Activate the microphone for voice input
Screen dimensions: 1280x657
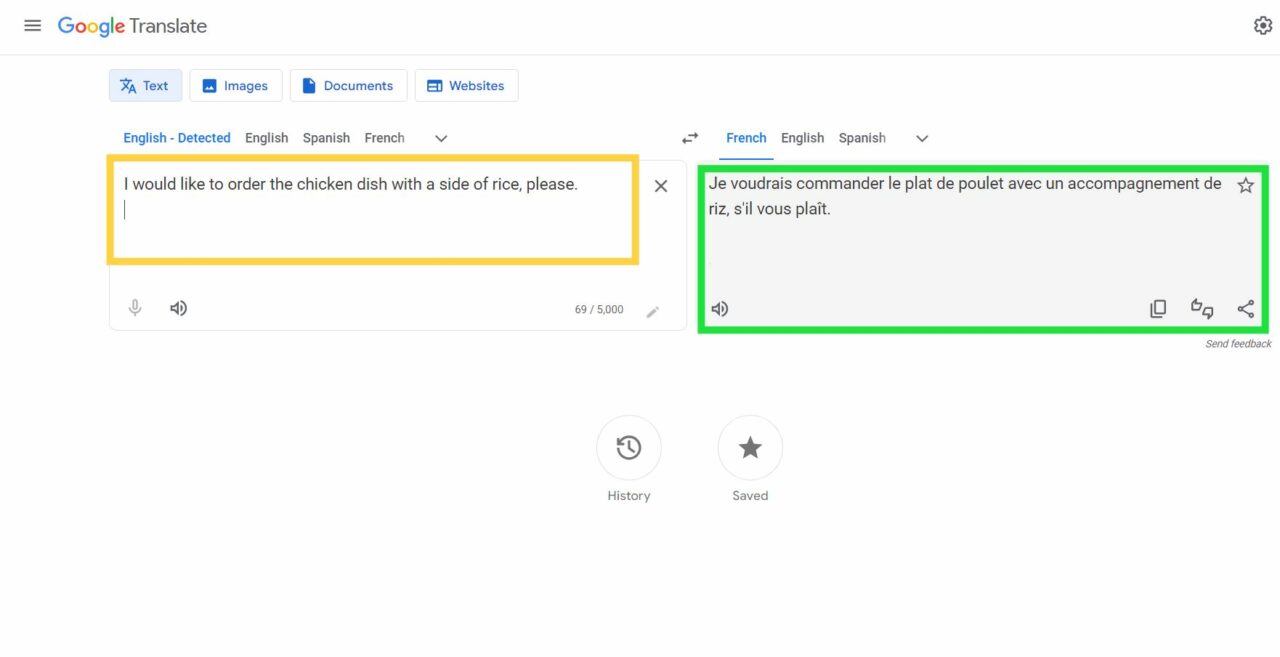click(135, 308)
